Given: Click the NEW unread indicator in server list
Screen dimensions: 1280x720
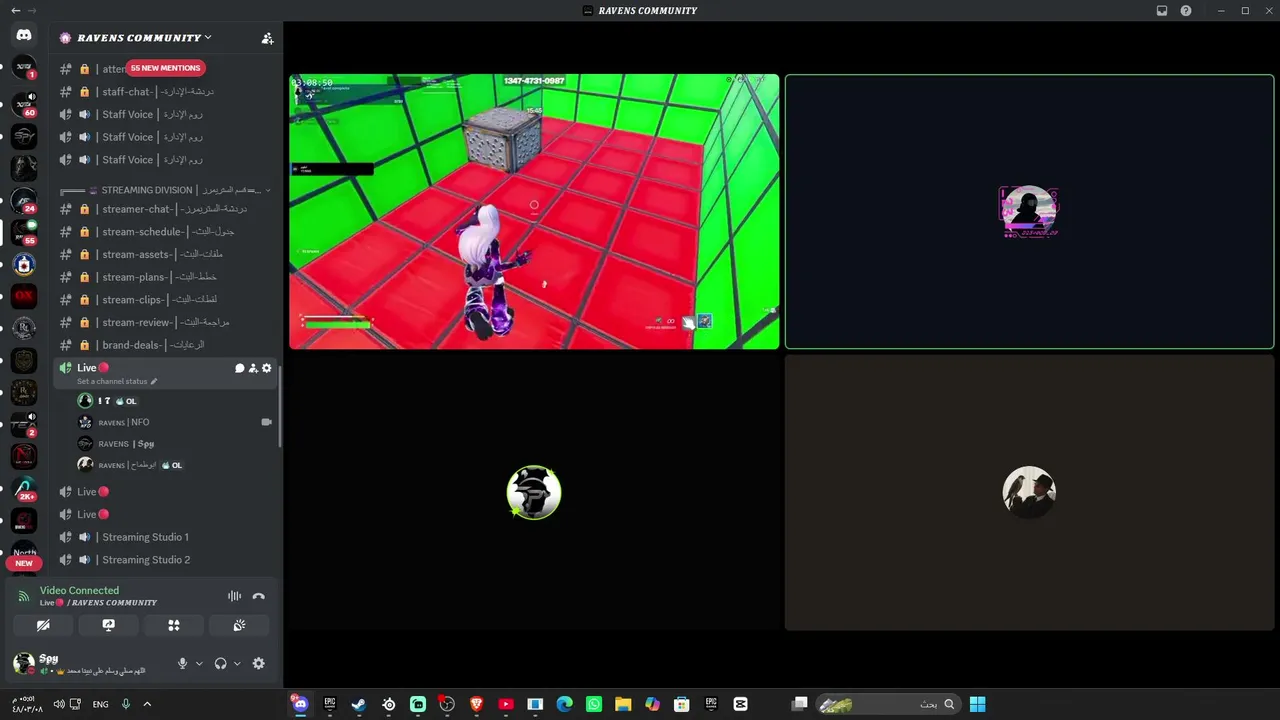Looking at the screenshot, I should (24, 563).
